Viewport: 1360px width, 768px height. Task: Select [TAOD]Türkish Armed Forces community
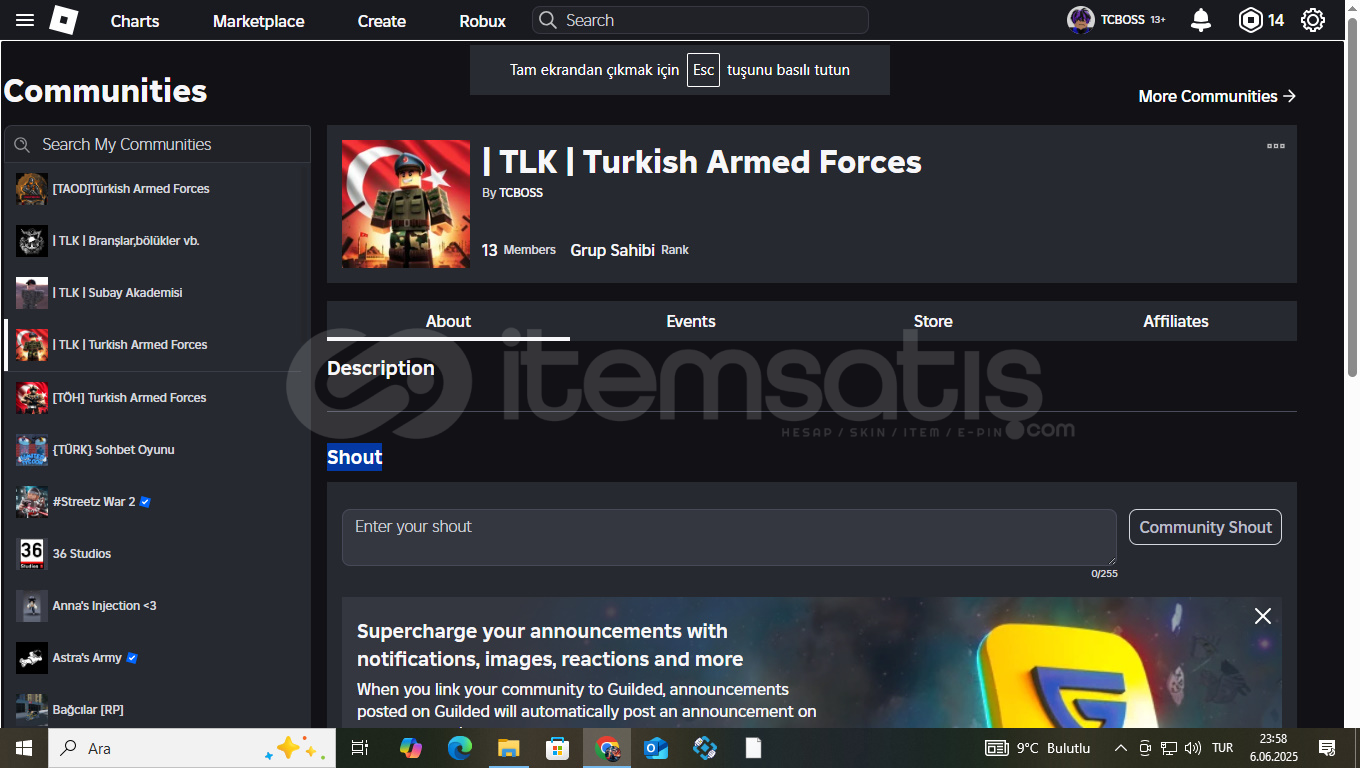coord(156,189)
